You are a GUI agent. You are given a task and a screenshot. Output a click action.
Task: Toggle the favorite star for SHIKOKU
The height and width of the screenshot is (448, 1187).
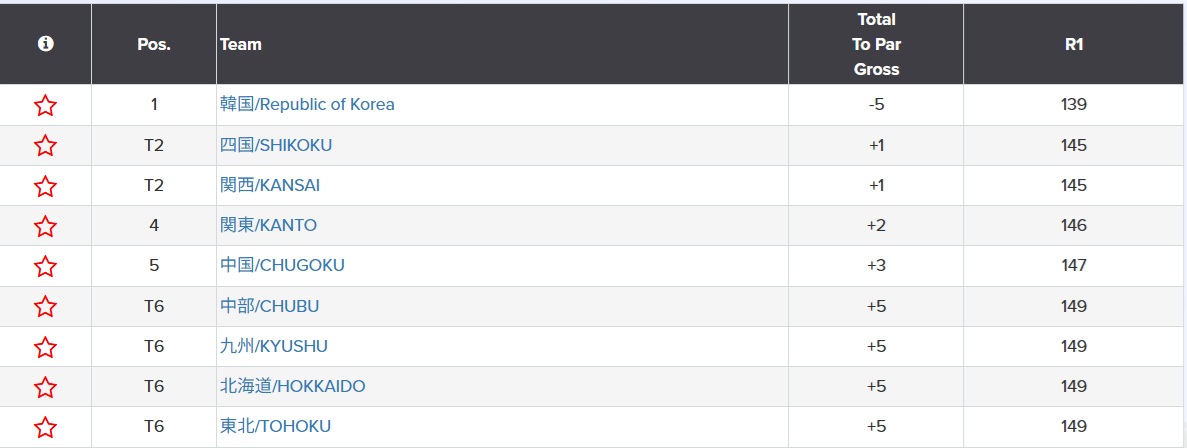click(45, 146)
